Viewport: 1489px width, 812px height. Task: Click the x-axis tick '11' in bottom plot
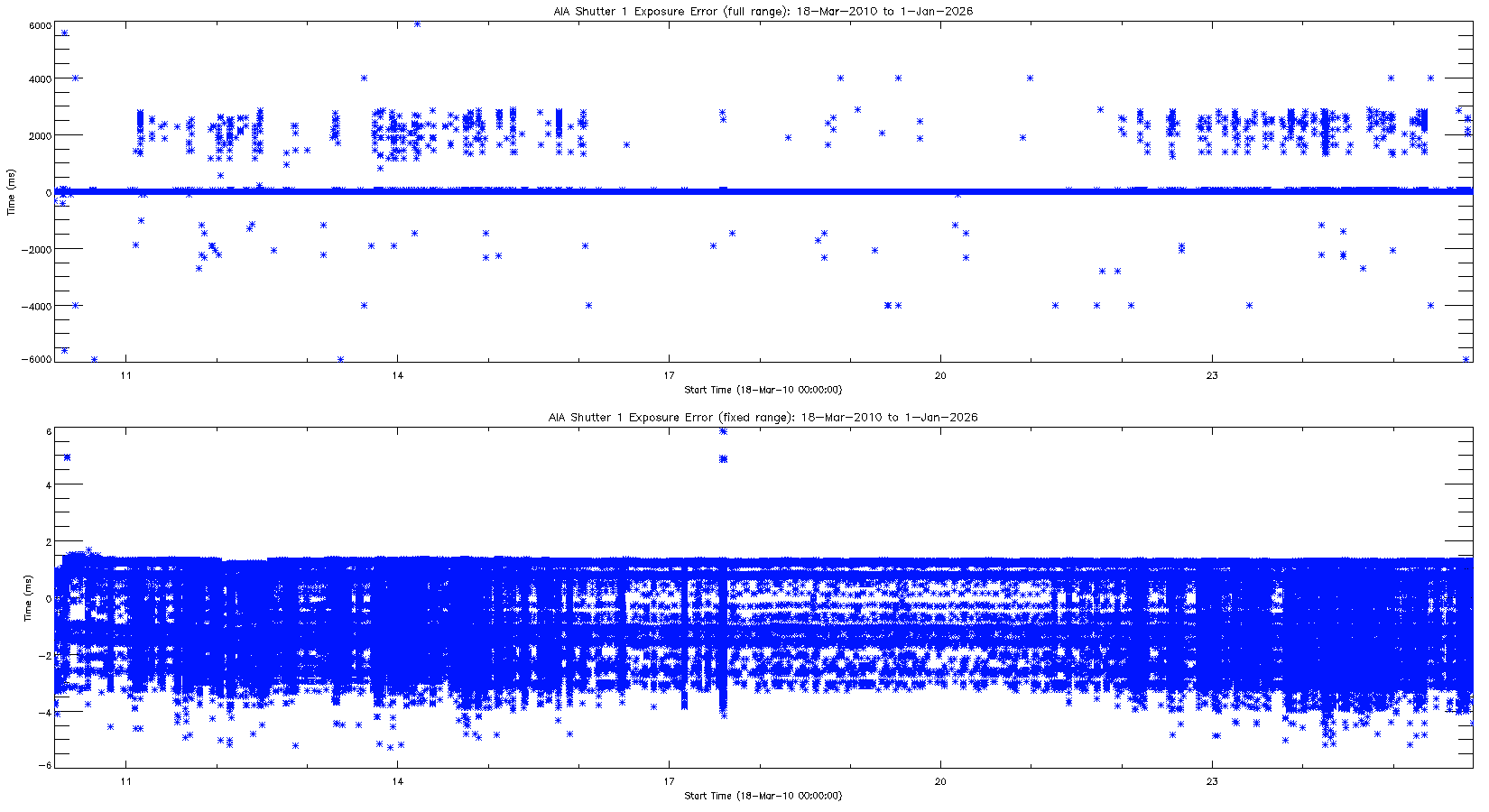coord(126,782)
